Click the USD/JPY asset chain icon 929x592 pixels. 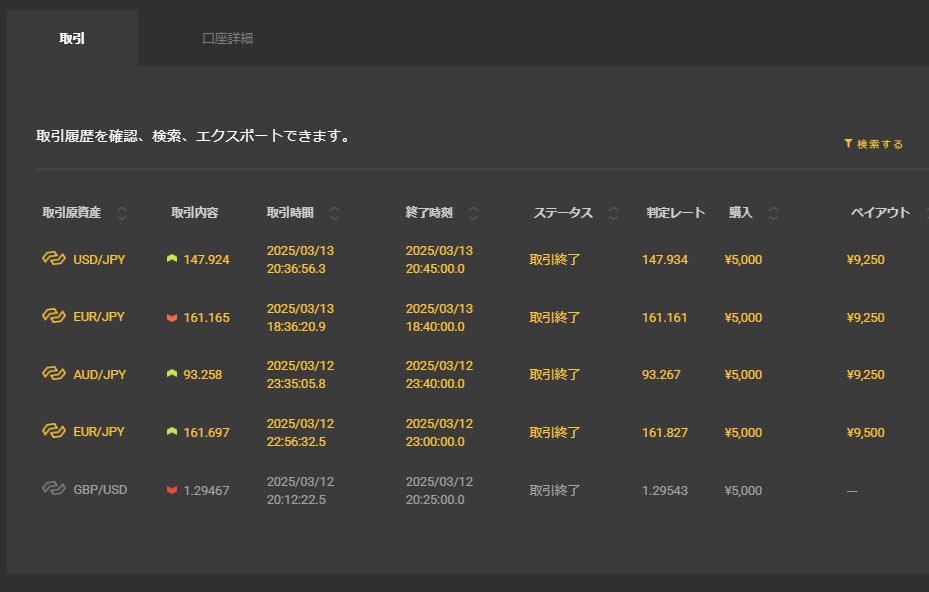coord(54,258)
